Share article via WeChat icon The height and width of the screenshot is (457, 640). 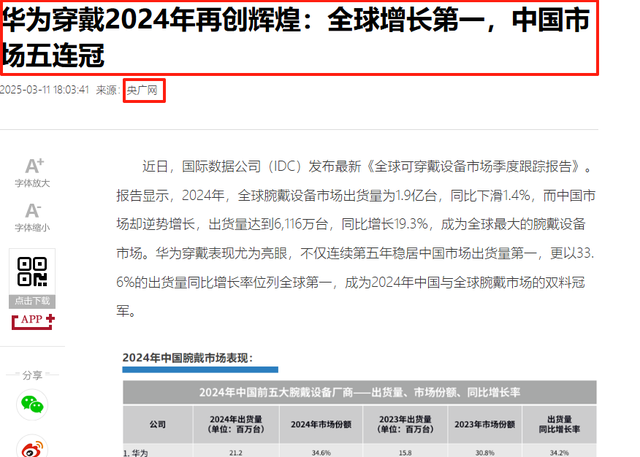(x=32, y=404)
